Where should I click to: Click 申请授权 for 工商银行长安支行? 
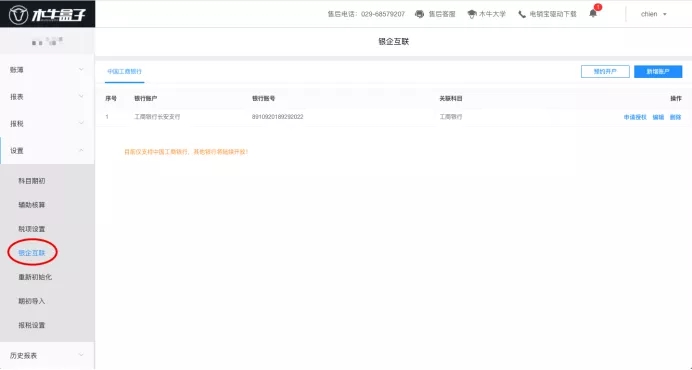pyautogui.click(x=635, y=117)
